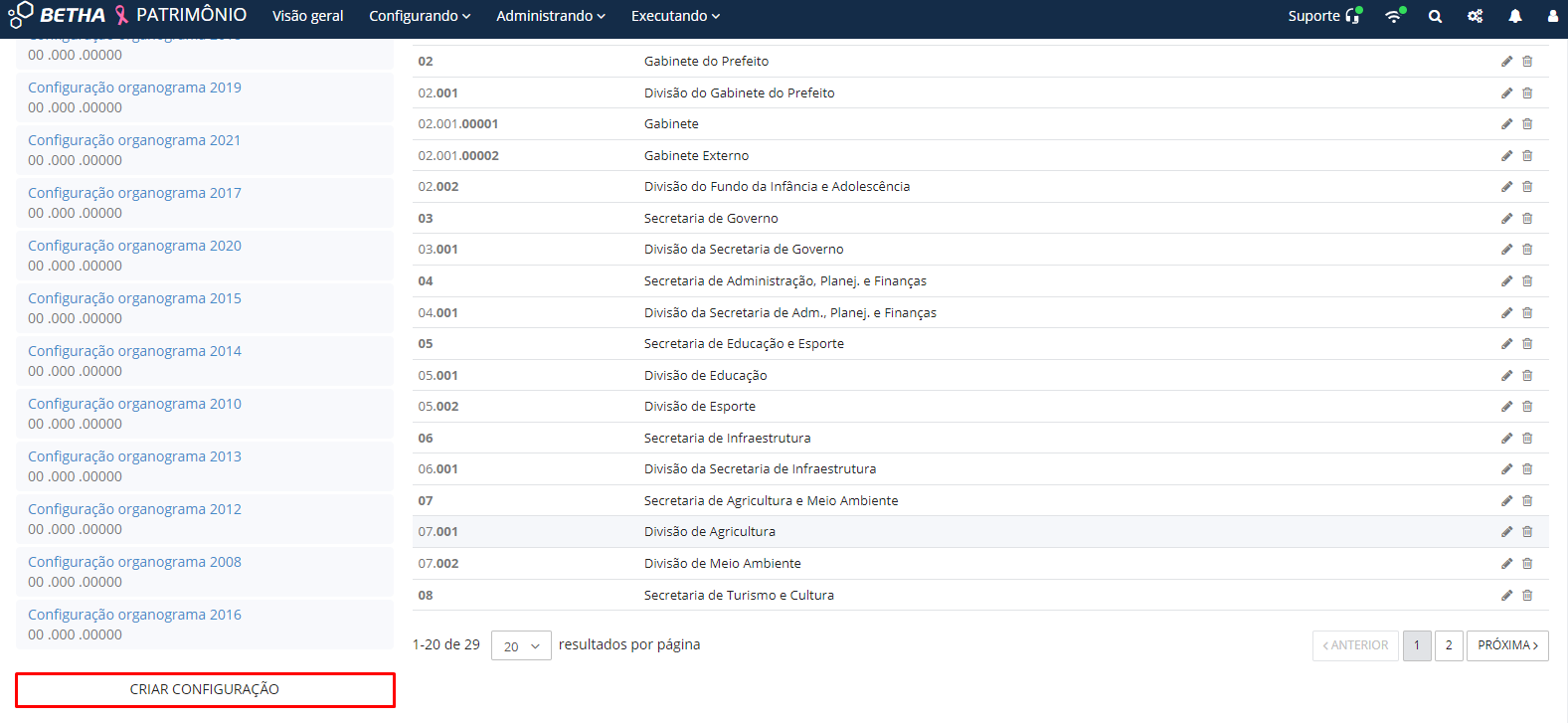The image size is (1568, 723).
Task: Open the Executando dropdown menu
Action: 675,16
